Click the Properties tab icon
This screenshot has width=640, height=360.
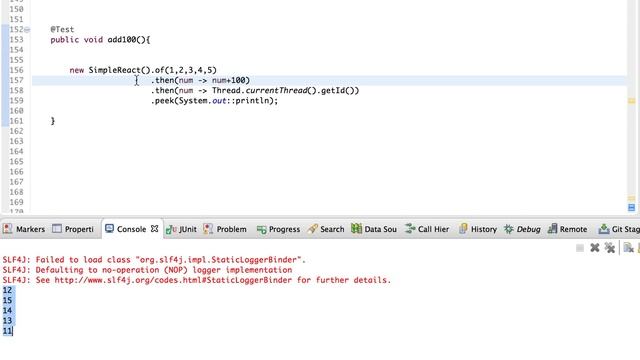click(57, 229)
